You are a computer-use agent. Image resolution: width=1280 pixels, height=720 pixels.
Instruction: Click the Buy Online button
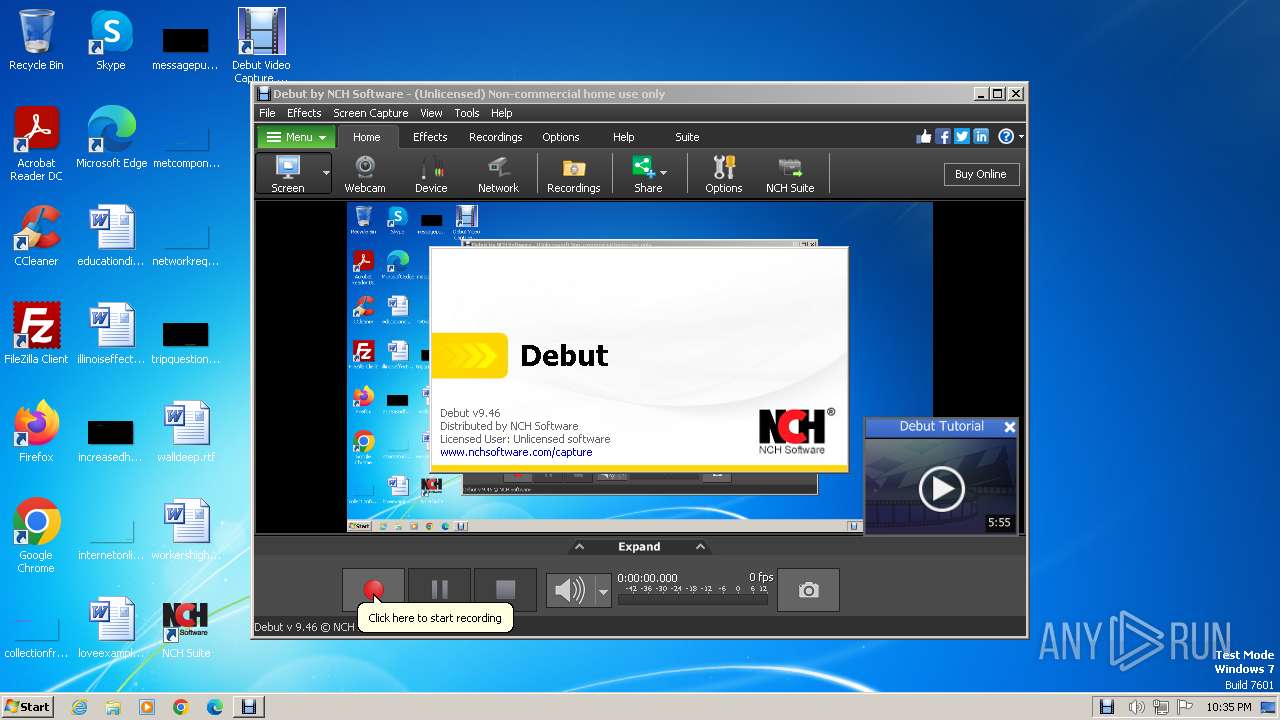click(980, 174)
